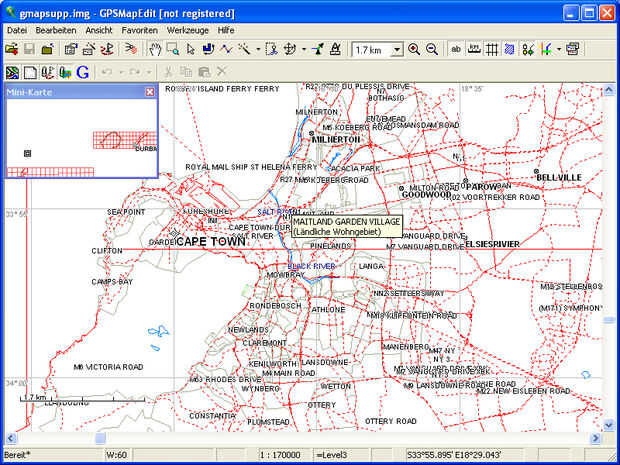This screenshot has height=465, width=620.
Task: Select the rectangle zoom tool
Action: 172,49
